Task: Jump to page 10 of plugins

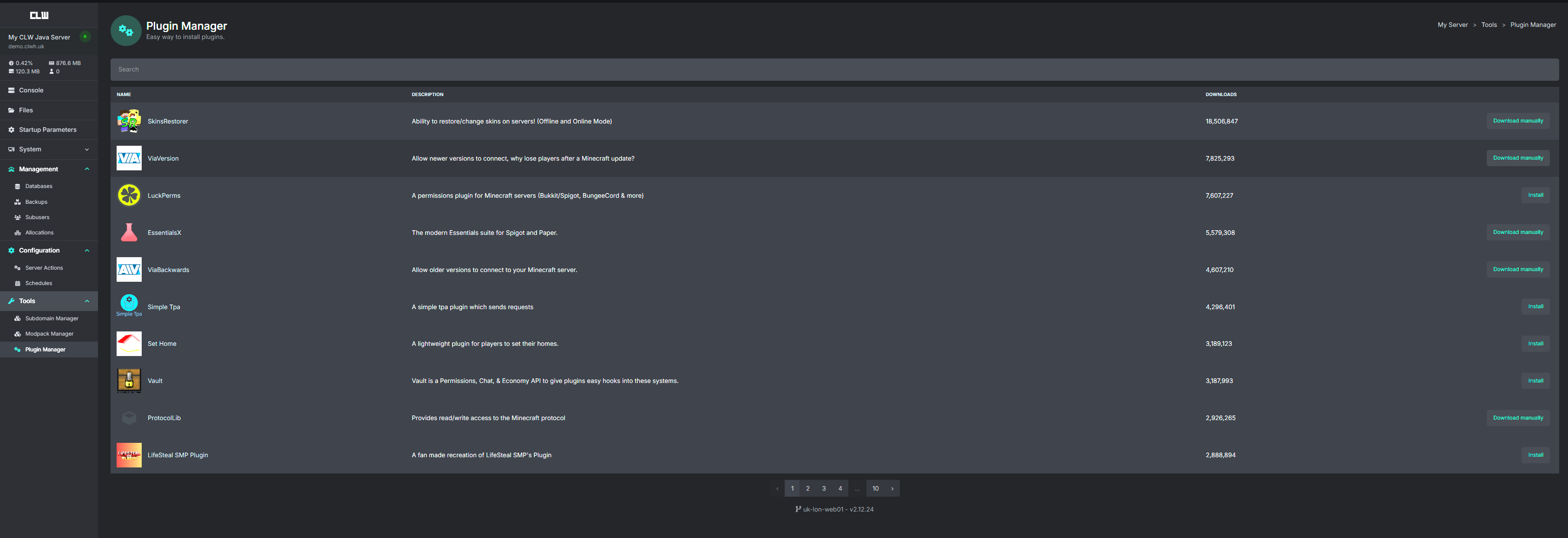Action: click(x=875, y=488)
